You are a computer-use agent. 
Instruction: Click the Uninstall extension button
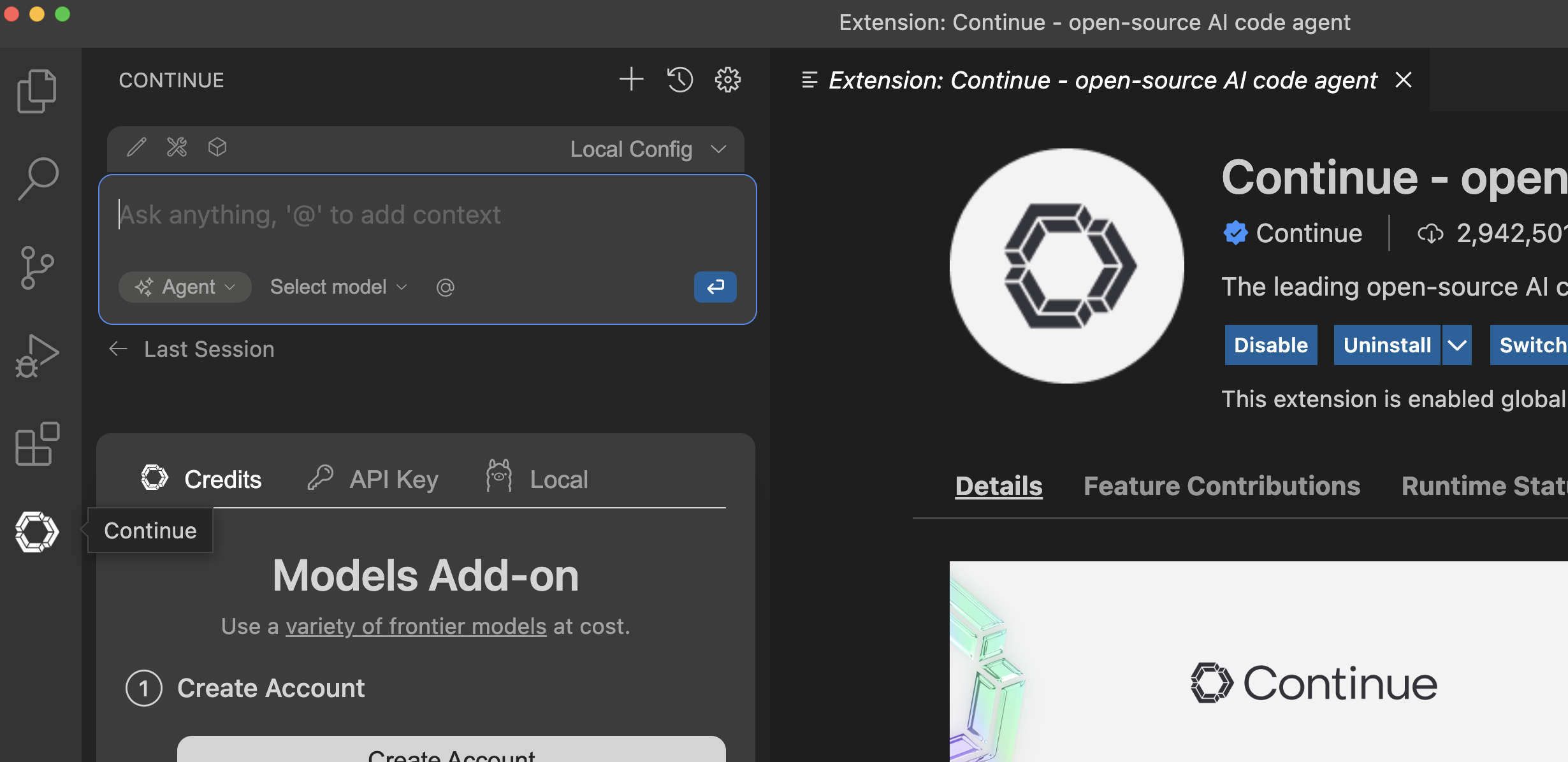pos(1387,345)
